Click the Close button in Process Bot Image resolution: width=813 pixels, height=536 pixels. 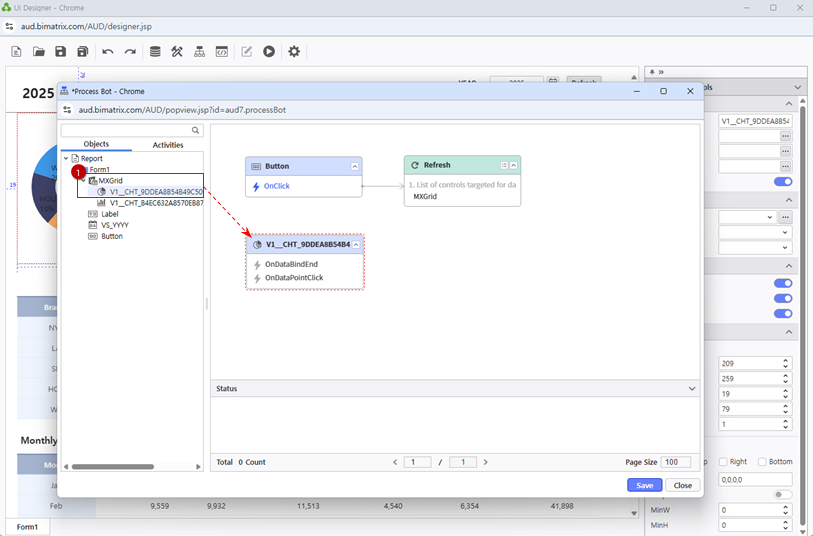click(682, 485)
